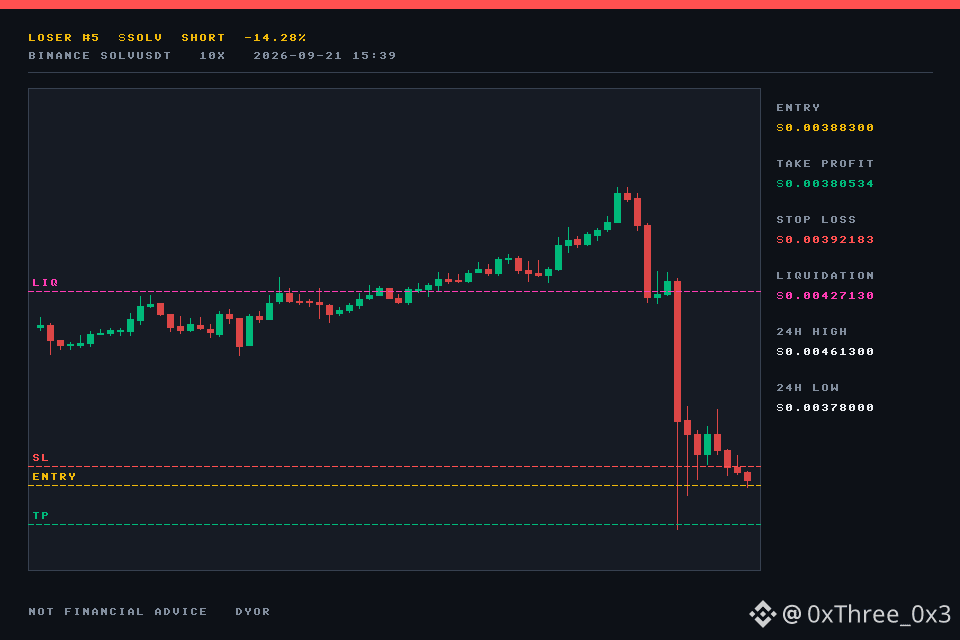Click the $SOLV ticker label
This screenshot has width=960, height=640.
(140, 37)
